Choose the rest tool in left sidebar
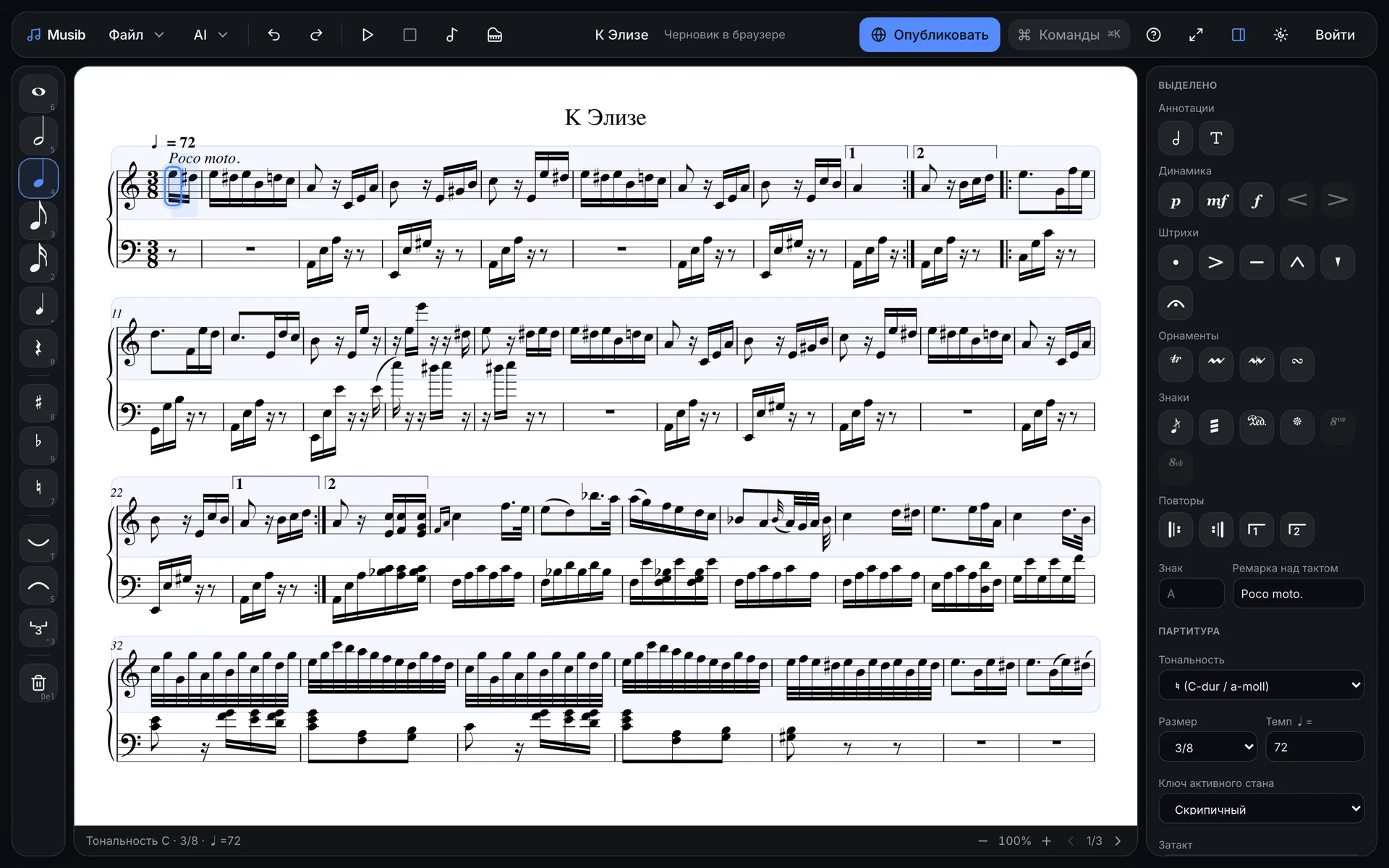1389x868 pixels. [x=38, y=347]
